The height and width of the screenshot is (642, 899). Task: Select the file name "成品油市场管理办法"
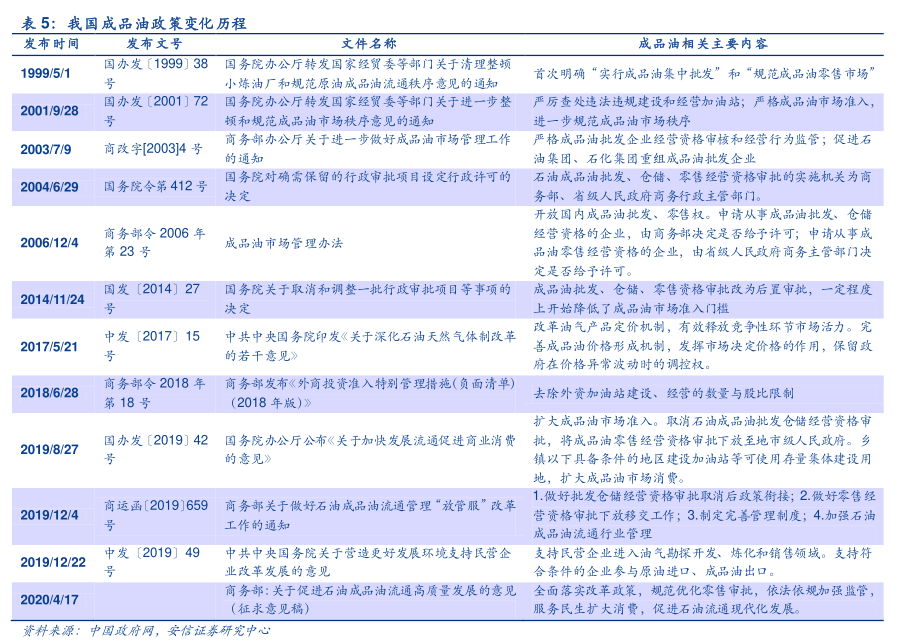284,242
